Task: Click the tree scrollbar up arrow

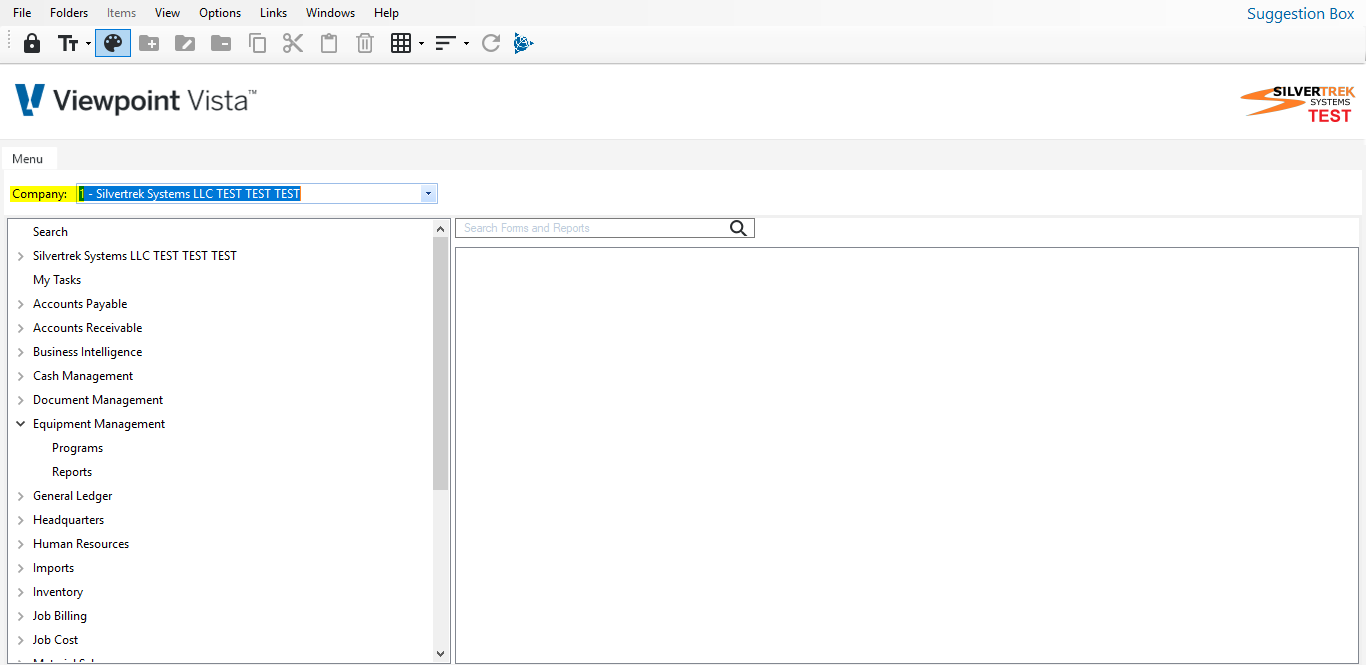Action: (441, 229)
